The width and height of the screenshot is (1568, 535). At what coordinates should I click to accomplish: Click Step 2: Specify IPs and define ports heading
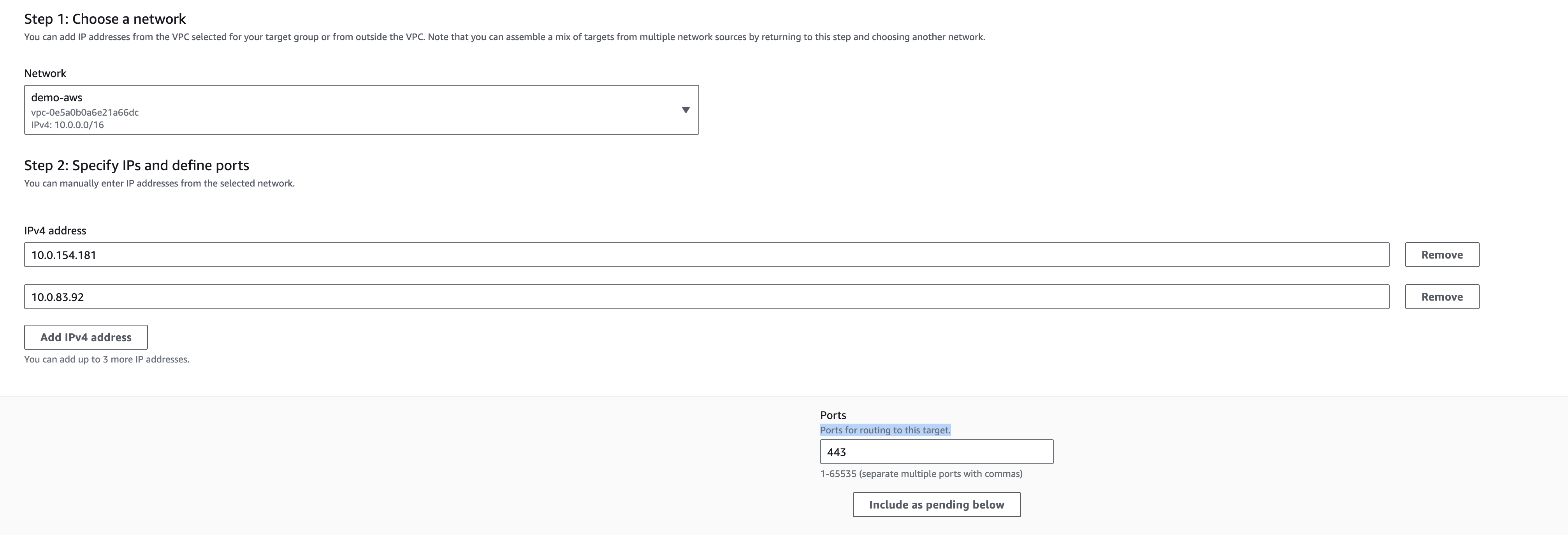[136, 165]
